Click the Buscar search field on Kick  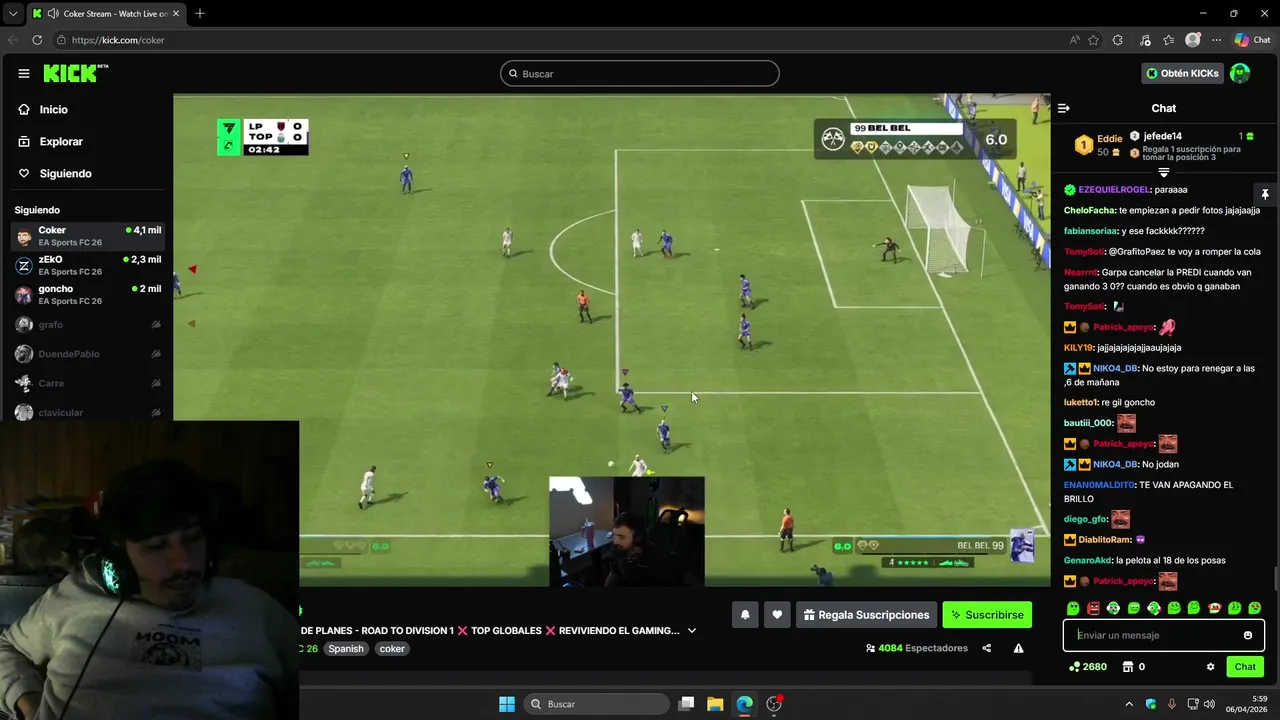[x=640, y=73]
